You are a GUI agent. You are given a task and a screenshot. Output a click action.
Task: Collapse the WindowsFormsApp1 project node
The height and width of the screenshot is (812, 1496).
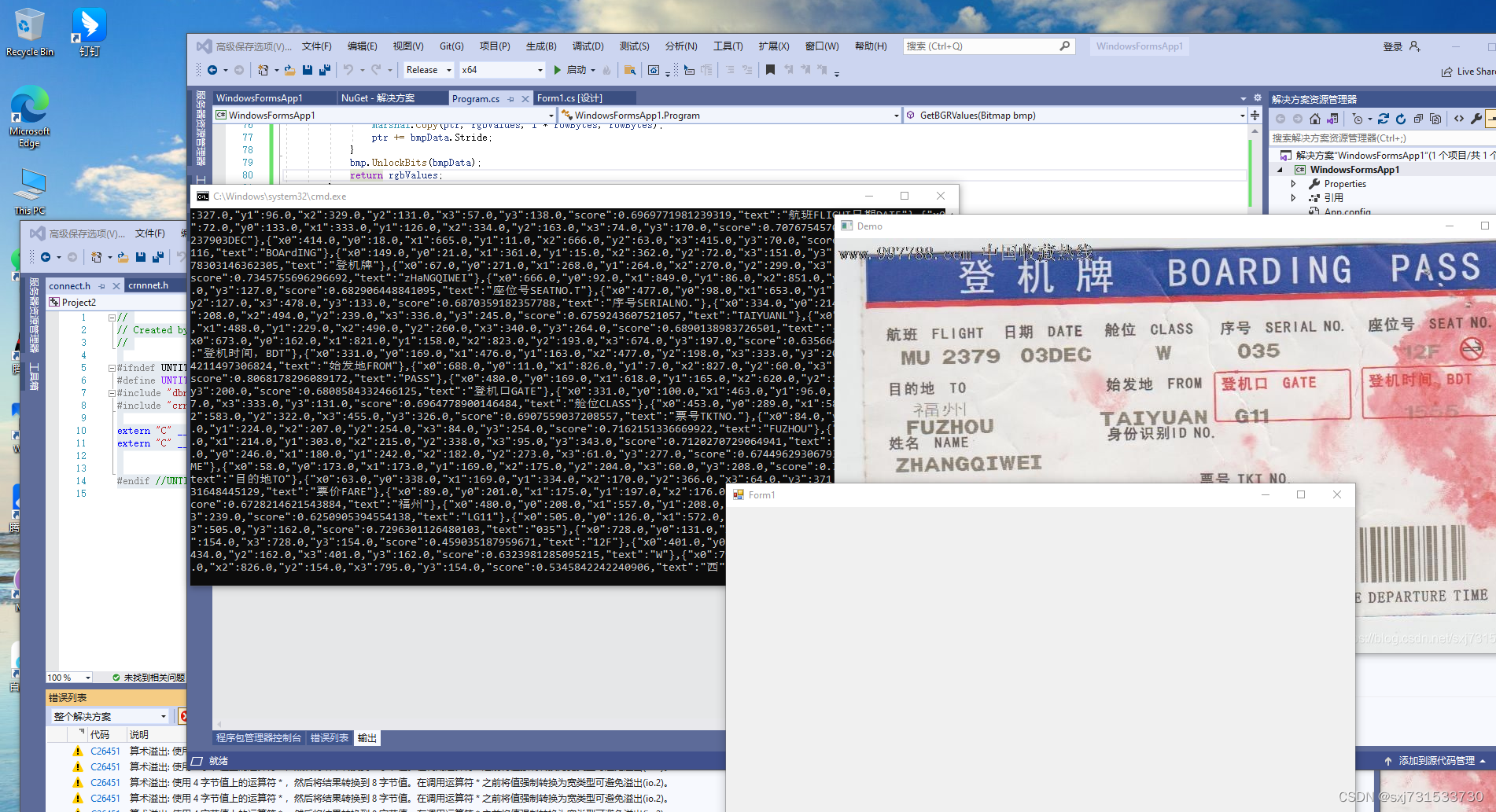click(x=1280, y=170)
